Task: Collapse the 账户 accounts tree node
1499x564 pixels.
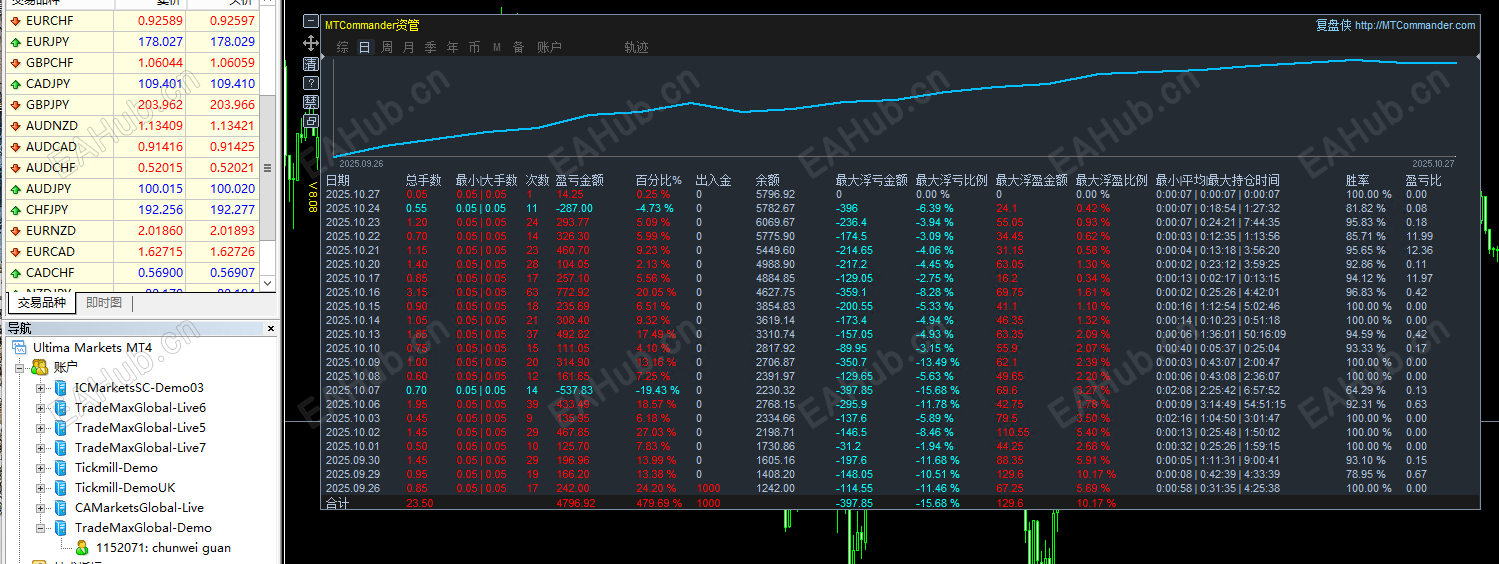Action: coord(21,368)
